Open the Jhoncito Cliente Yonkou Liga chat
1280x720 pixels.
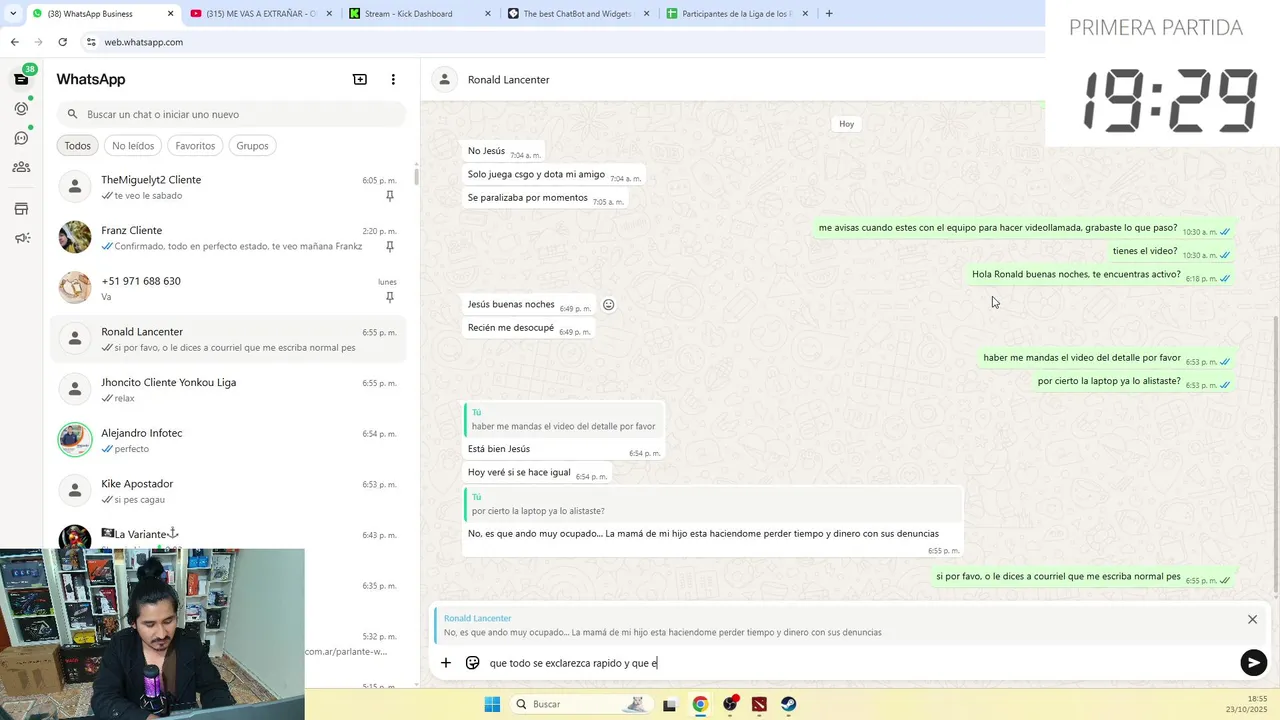227,390
